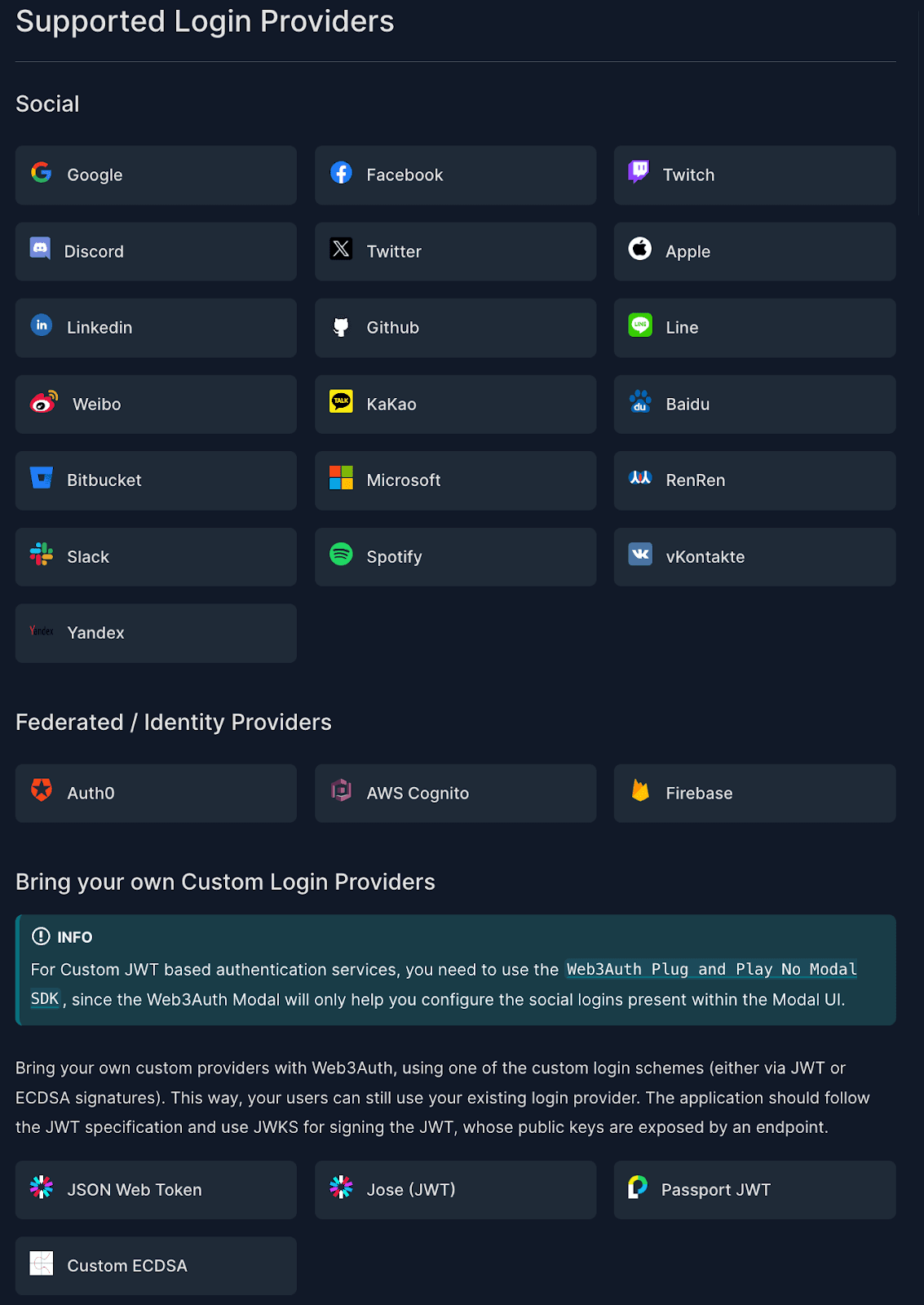Click the Spotify logo icon
The height and width of the screenshot is (1305, 924).
coord(341,554)
